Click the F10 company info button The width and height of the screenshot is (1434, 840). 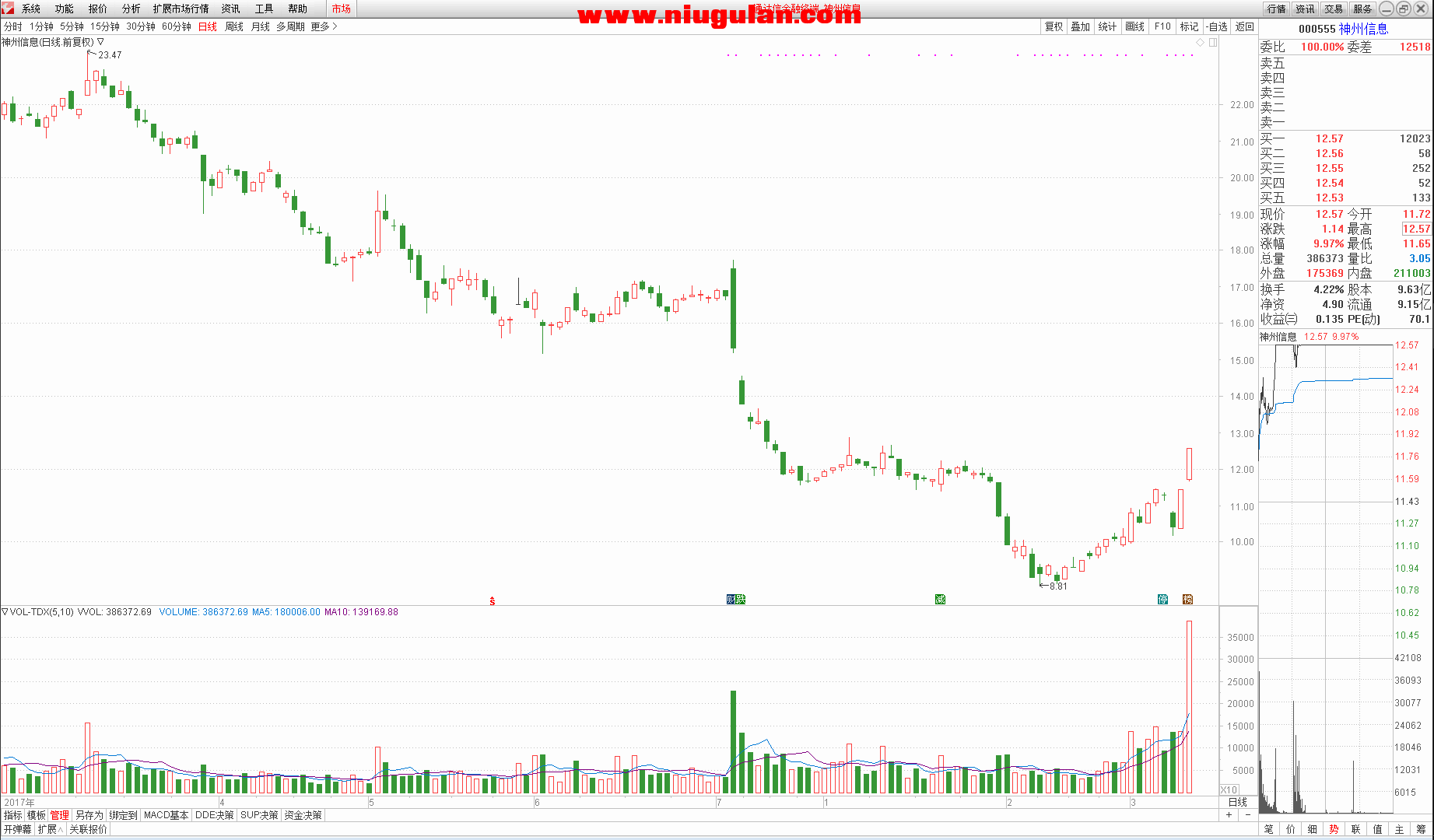point(1162,26)
